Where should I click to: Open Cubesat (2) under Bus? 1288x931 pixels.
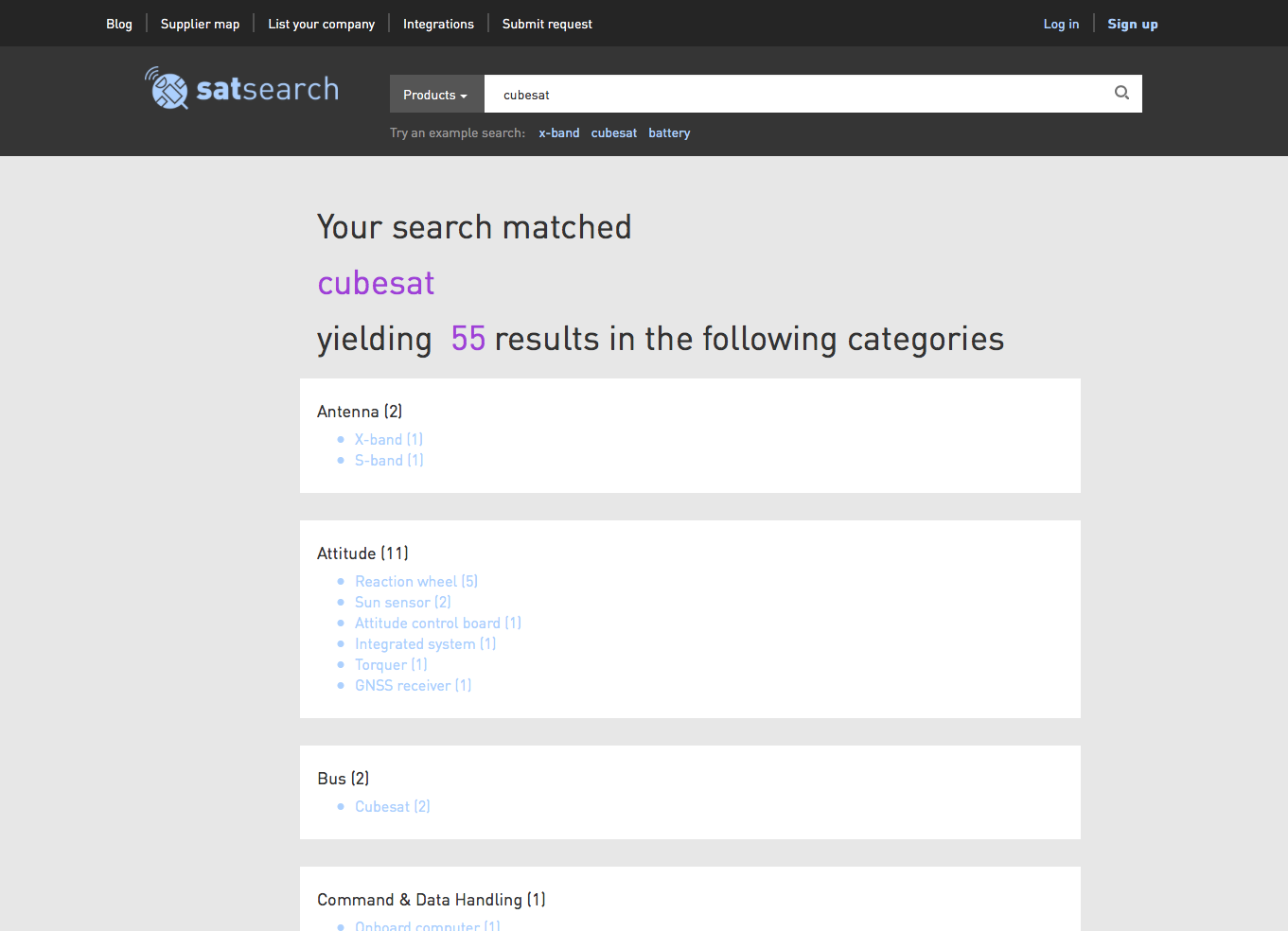click(x=393, y=806)
